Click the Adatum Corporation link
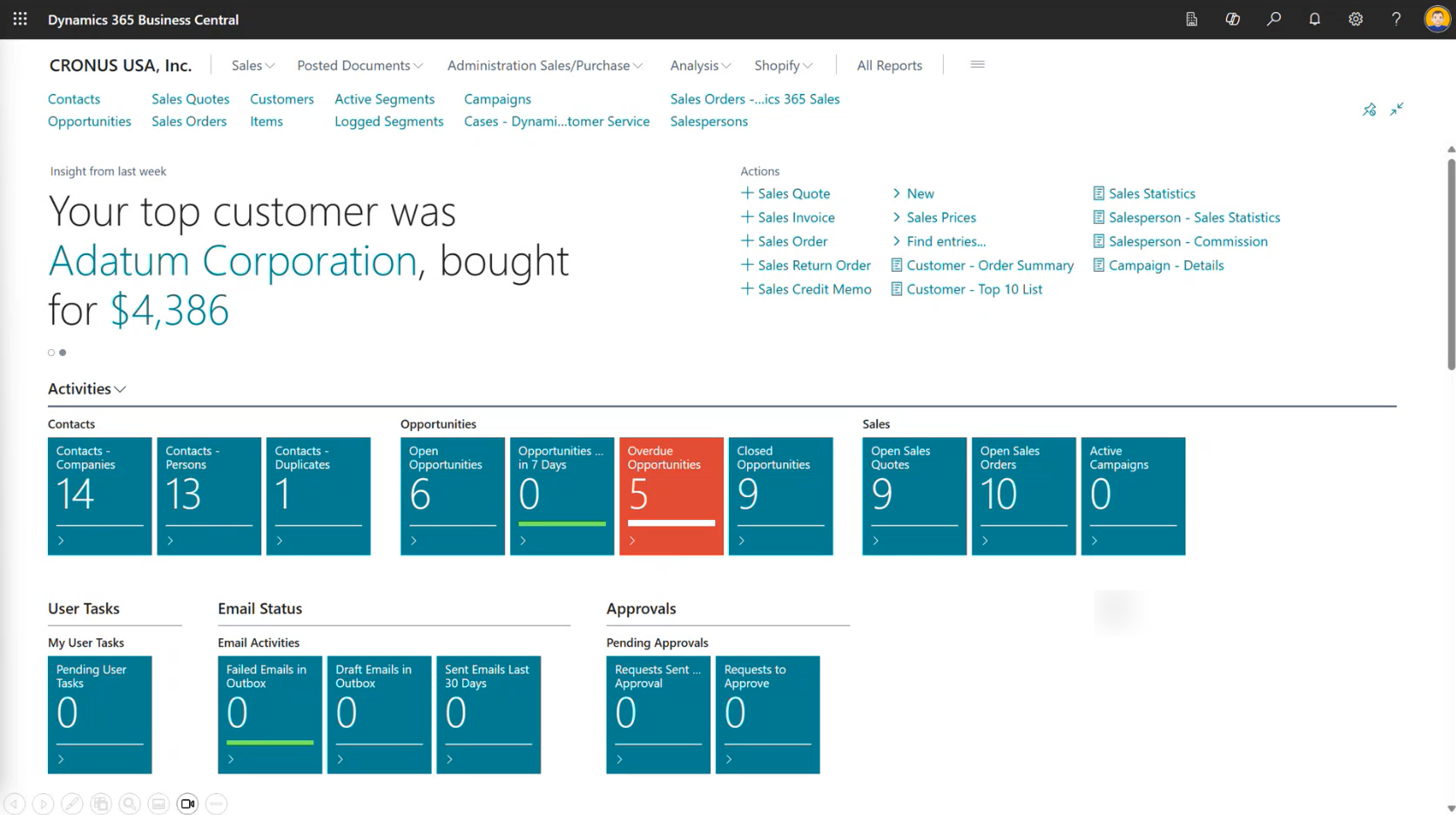The height and width of the screenshot is (815, 1456). 233,260
